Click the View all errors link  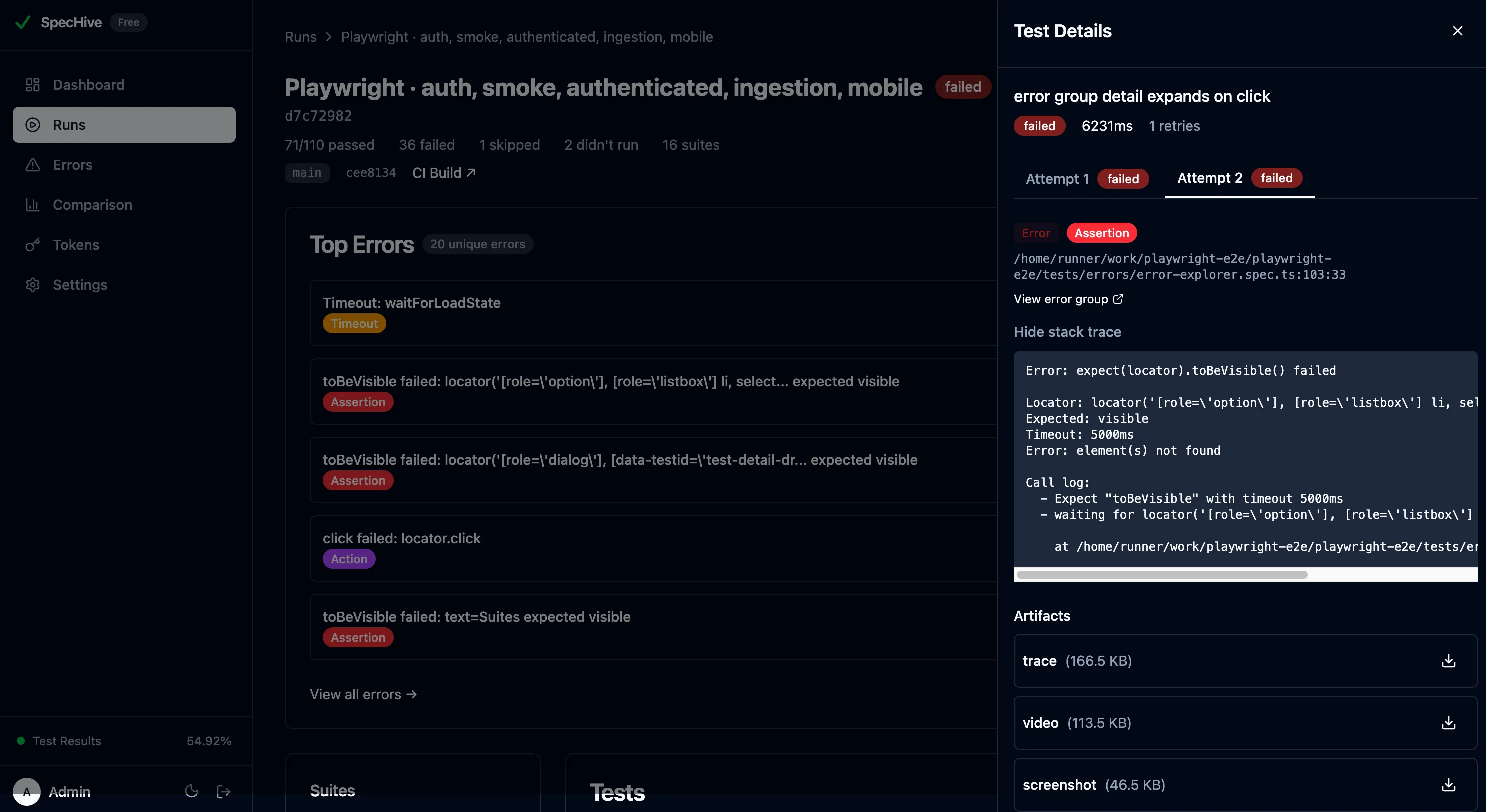coord(363,694)
